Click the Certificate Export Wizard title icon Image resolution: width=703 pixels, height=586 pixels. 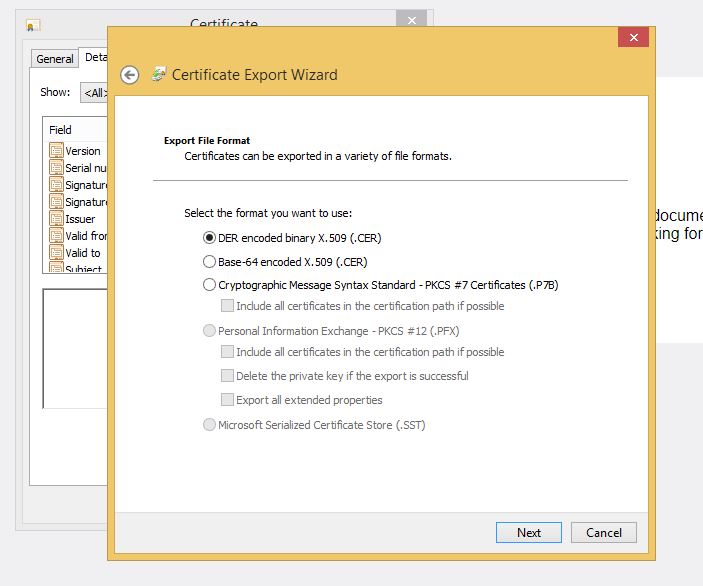158,74
